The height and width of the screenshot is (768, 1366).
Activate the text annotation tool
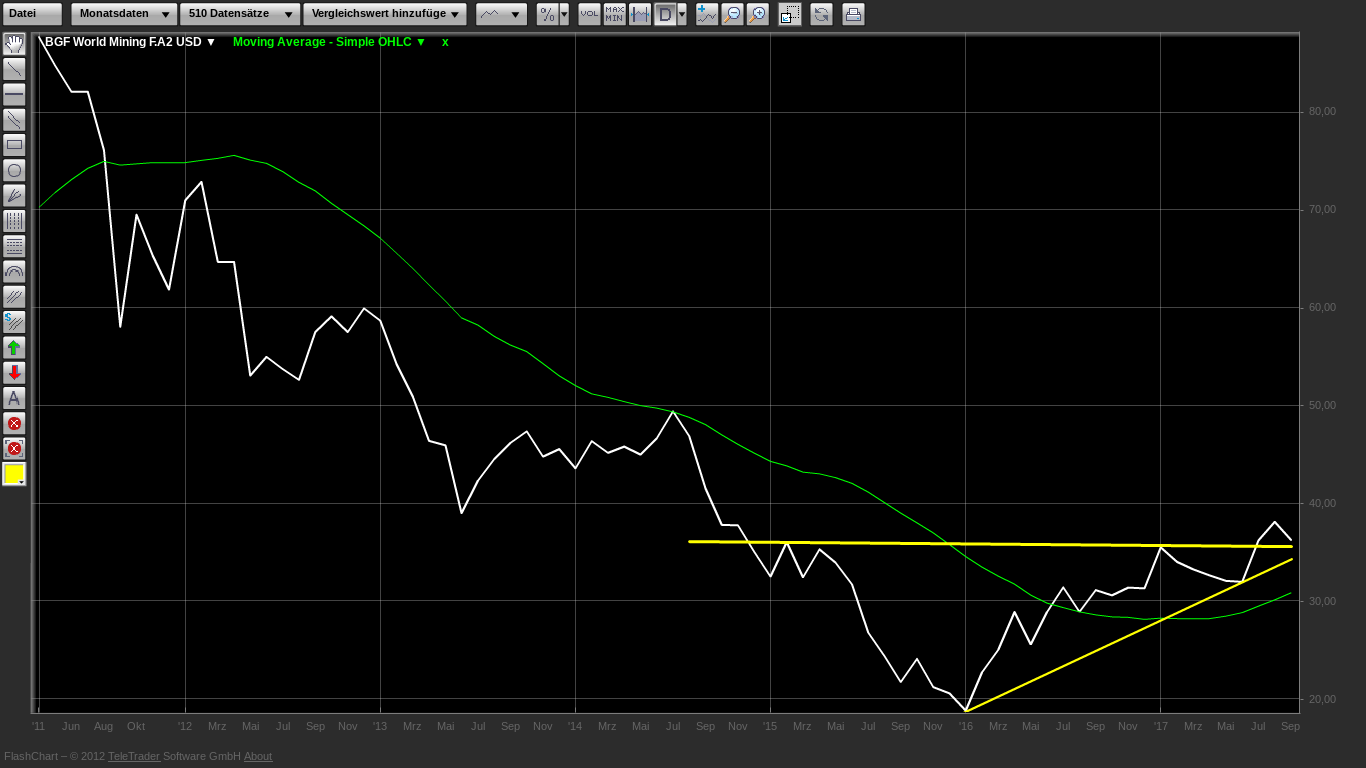point(14,398)
